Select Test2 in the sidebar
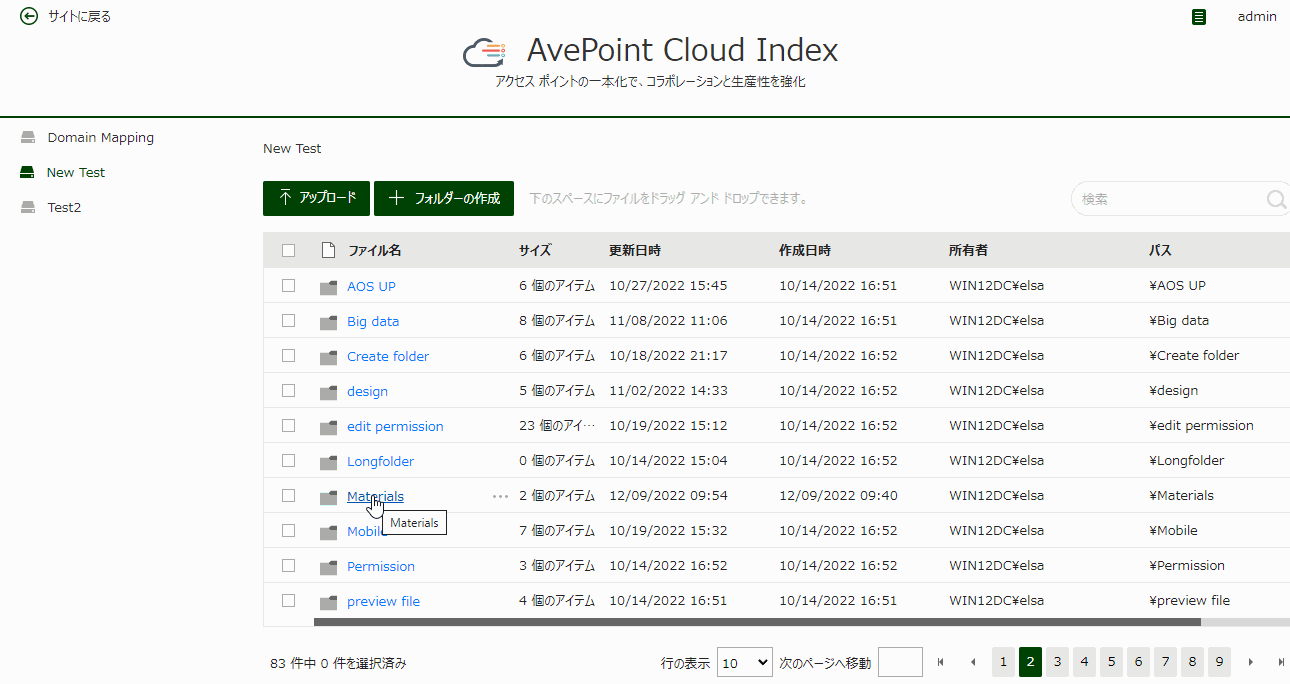The height and width of the screenshot is (684, 1290). point(64,208)
